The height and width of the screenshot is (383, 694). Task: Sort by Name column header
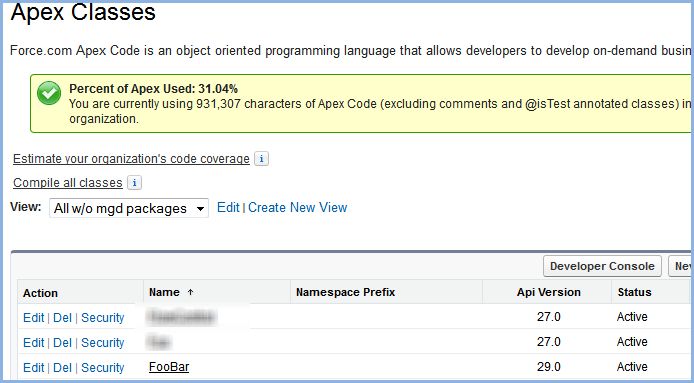(x=164, y=292)
